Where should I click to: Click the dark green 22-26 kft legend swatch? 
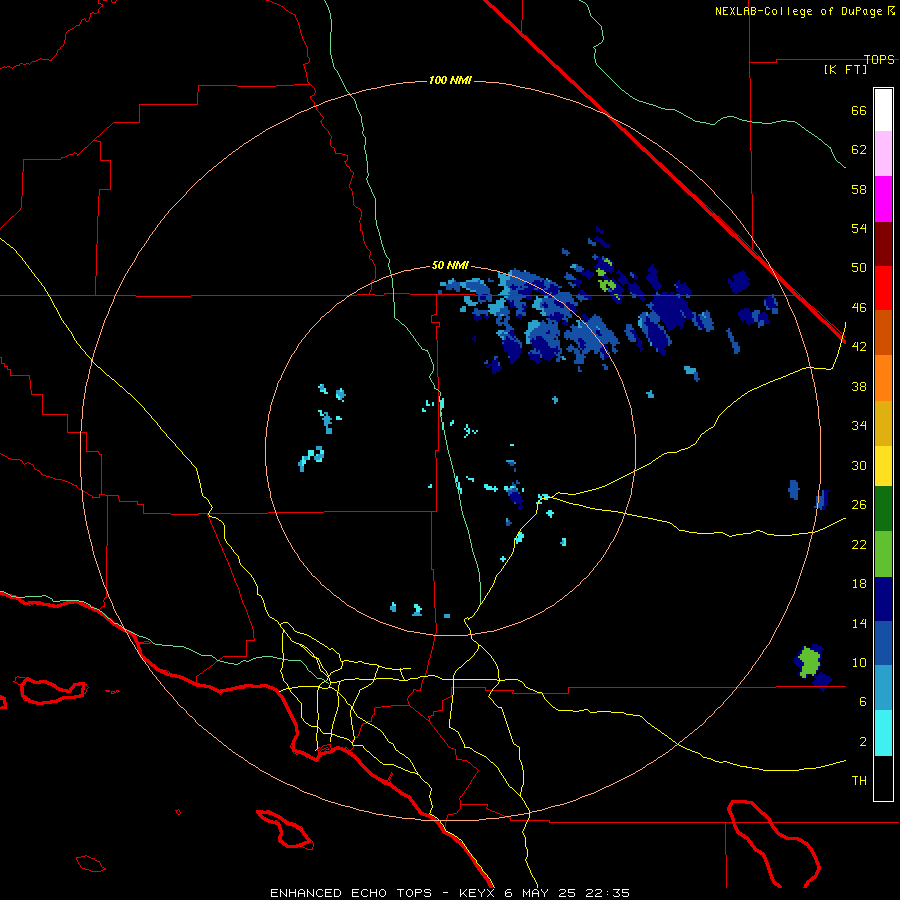click(x=883, y=509)
